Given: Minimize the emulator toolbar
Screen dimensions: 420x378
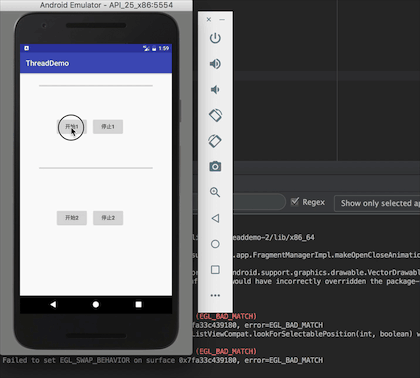Looking at the screenshot, I should [222, 19].
